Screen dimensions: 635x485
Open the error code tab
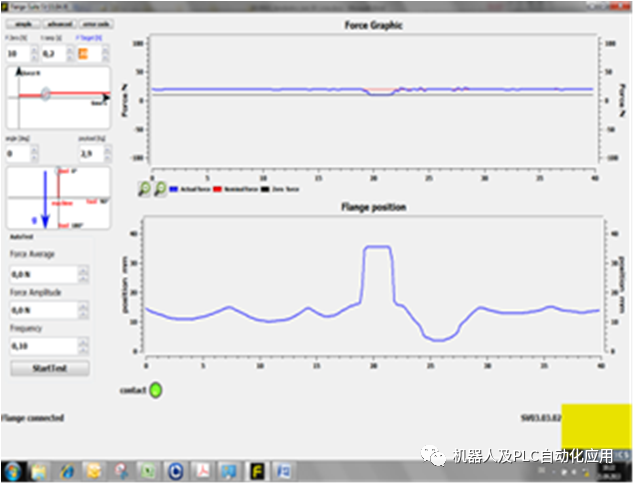point(96,24)
